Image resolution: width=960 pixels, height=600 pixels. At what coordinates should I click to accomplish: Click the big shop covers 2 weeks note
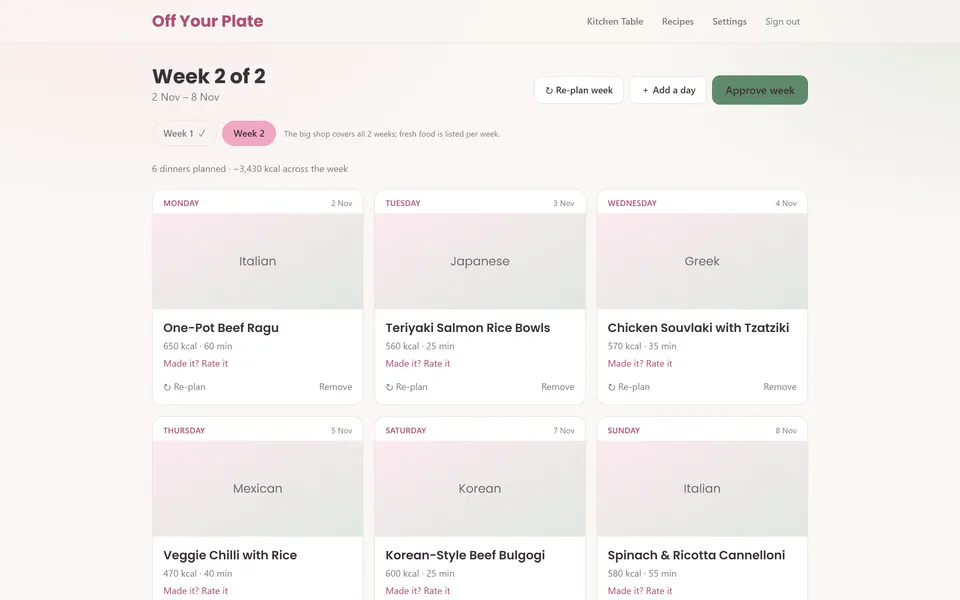[x=392, y=134]
